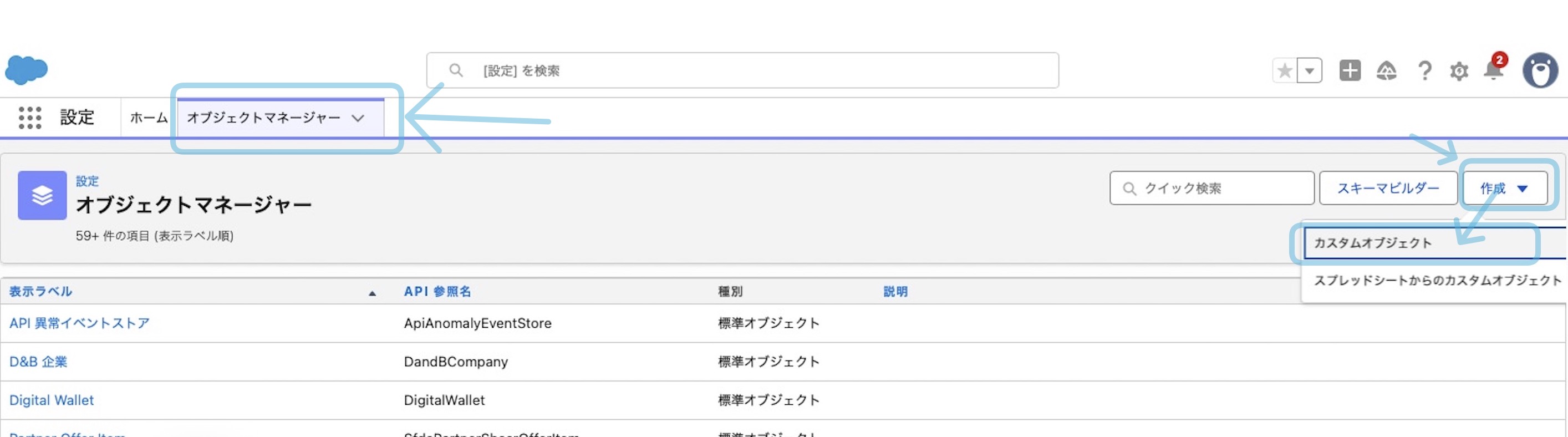This screenshot has height=437, width=1568.
Task: Click 標準オブジェクト in the API 異常イベントストア row
Action: [x=768, y=323]
